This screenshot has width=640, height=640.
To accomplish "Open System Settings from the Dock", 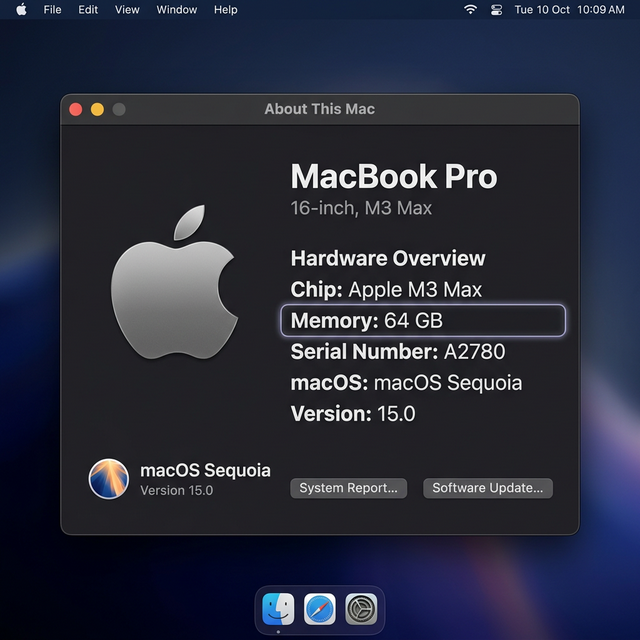I will point(361,609).
